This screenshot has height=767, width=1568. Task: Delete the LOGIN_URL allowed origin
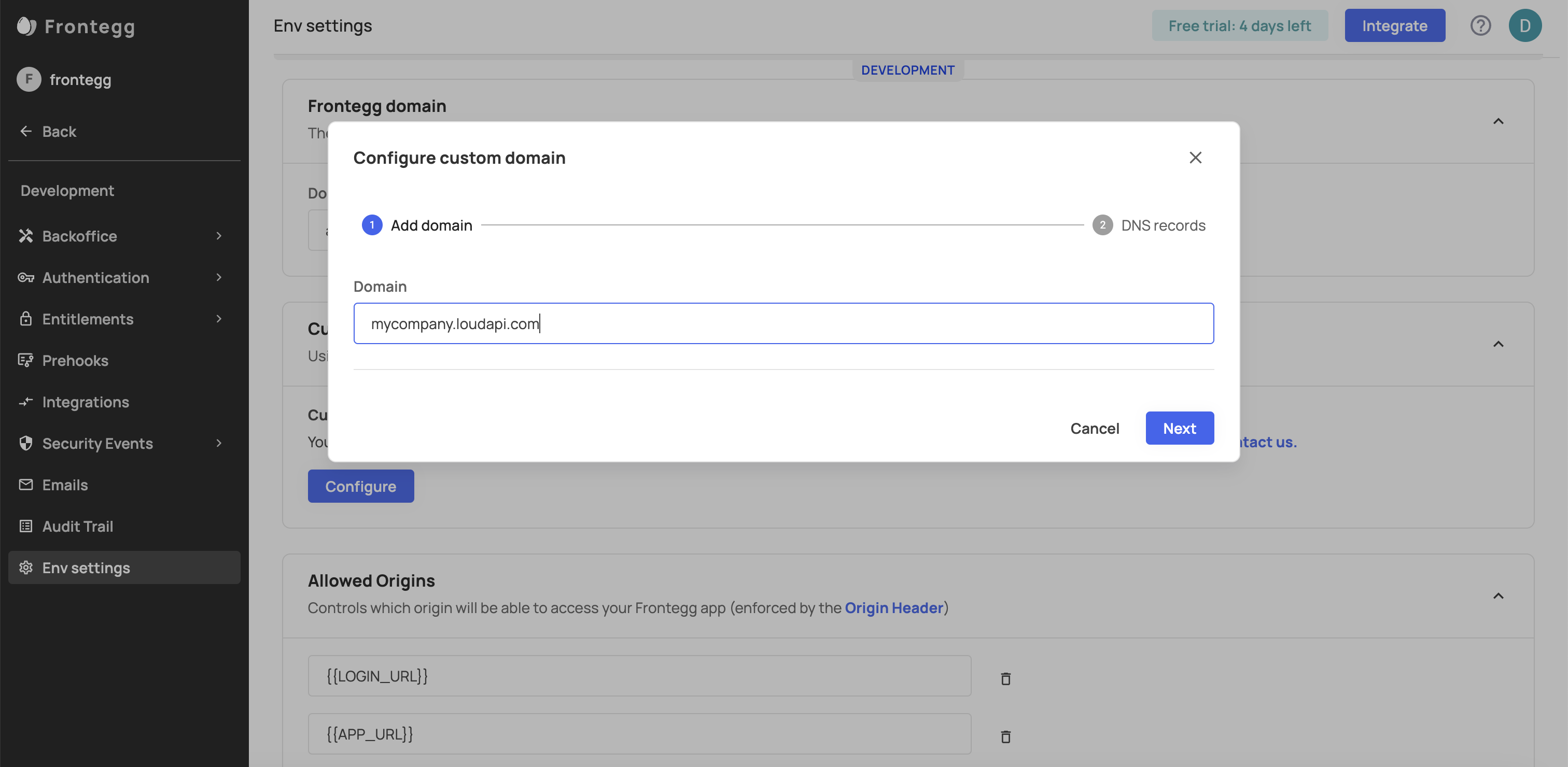point(1005,678)
